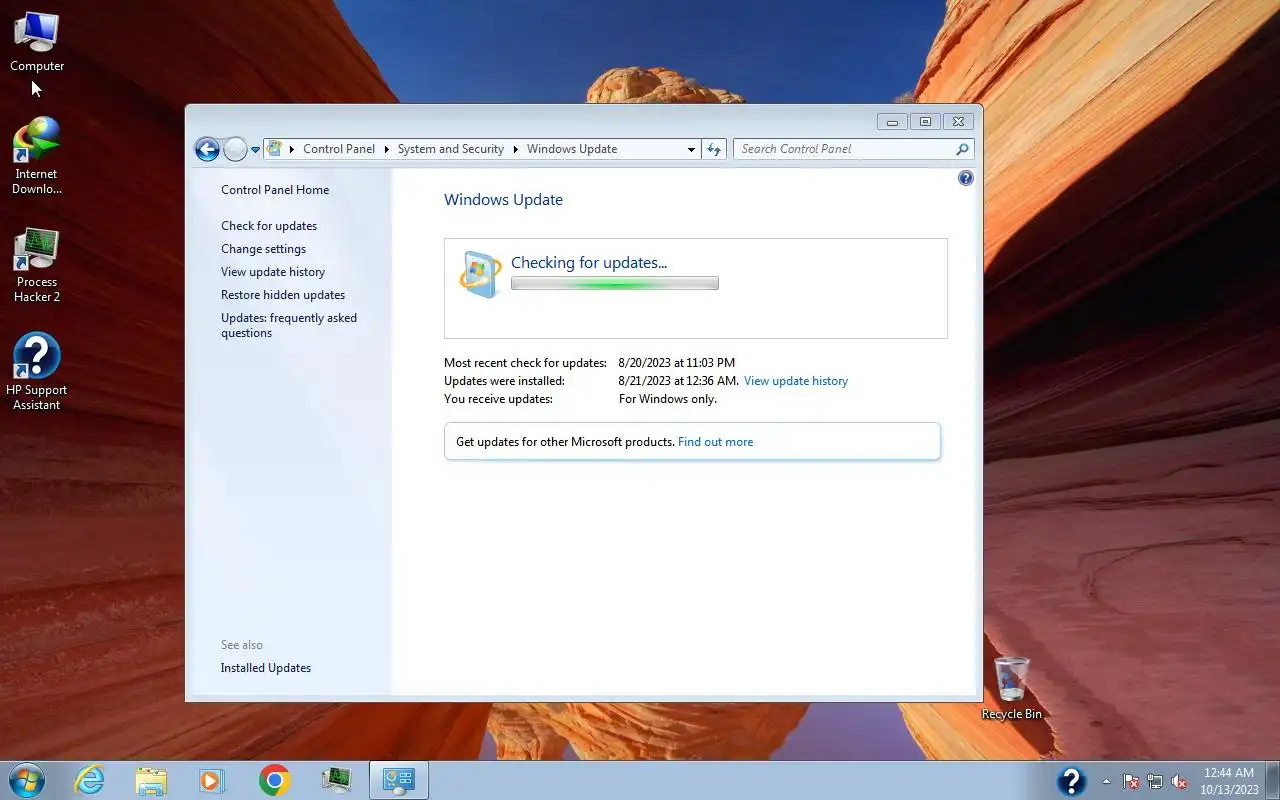Image resolution: width=1280 pixels, height=800 pixels.
Task: Click the Forward arrow button in Control Panel
Action: pos(235,150)
